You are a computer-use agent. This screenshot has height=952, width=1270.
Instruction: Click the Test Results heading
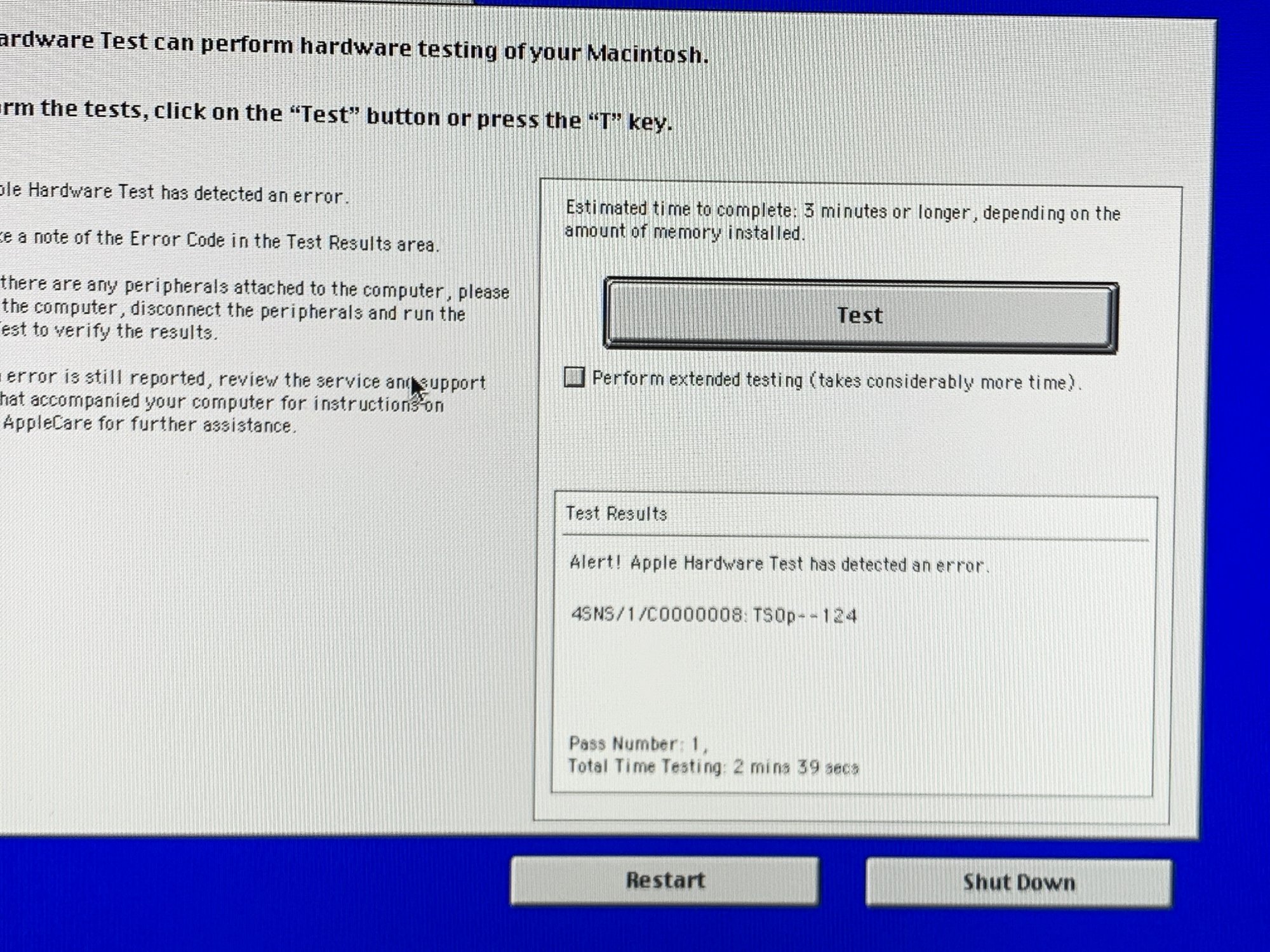click(616, 513)
